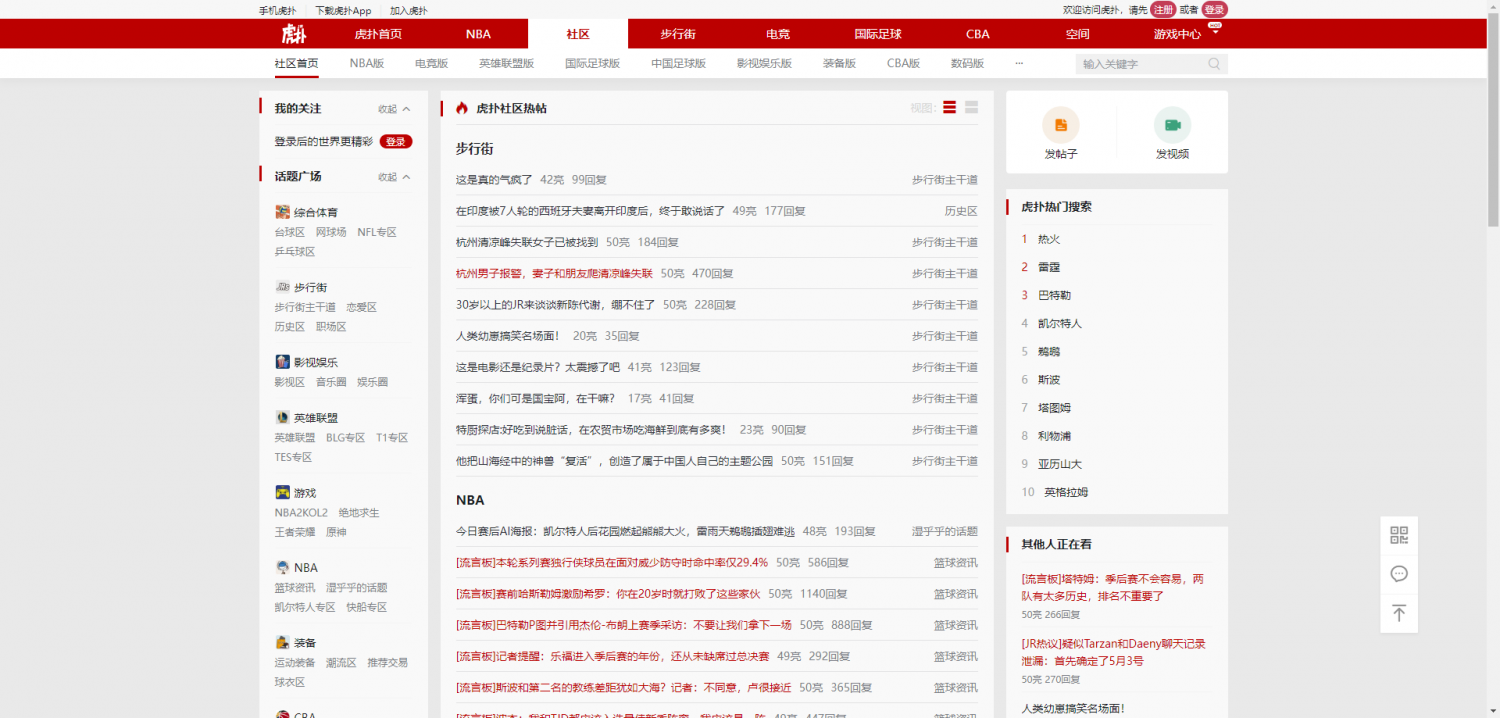Open the sidebar link 王者荣耀
The width and height of the screenshot is (1500, 718).
295,532
